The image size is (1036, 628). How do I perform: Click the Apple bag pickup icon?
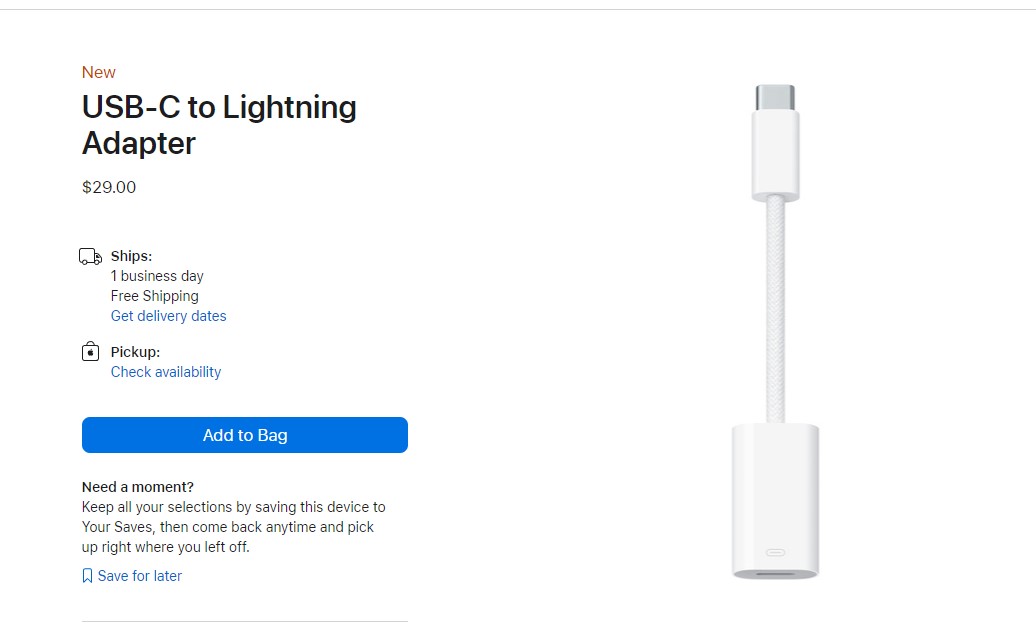90,353
